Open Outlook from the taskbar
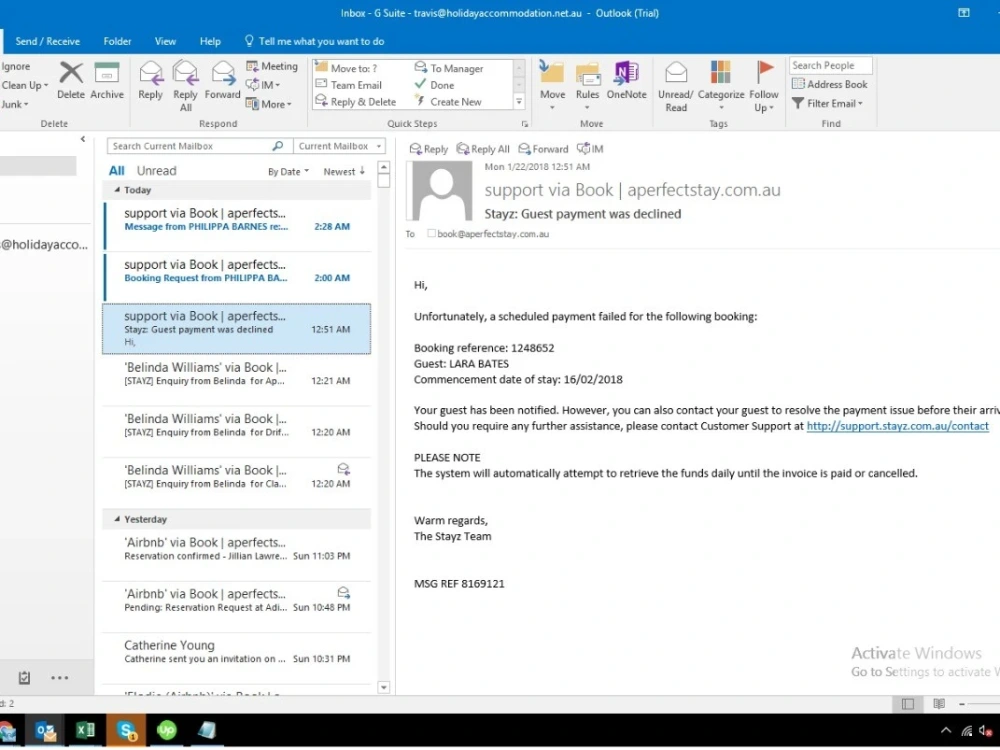The height and width of the screenshot is (750, 1000). [x=45, y=730]
